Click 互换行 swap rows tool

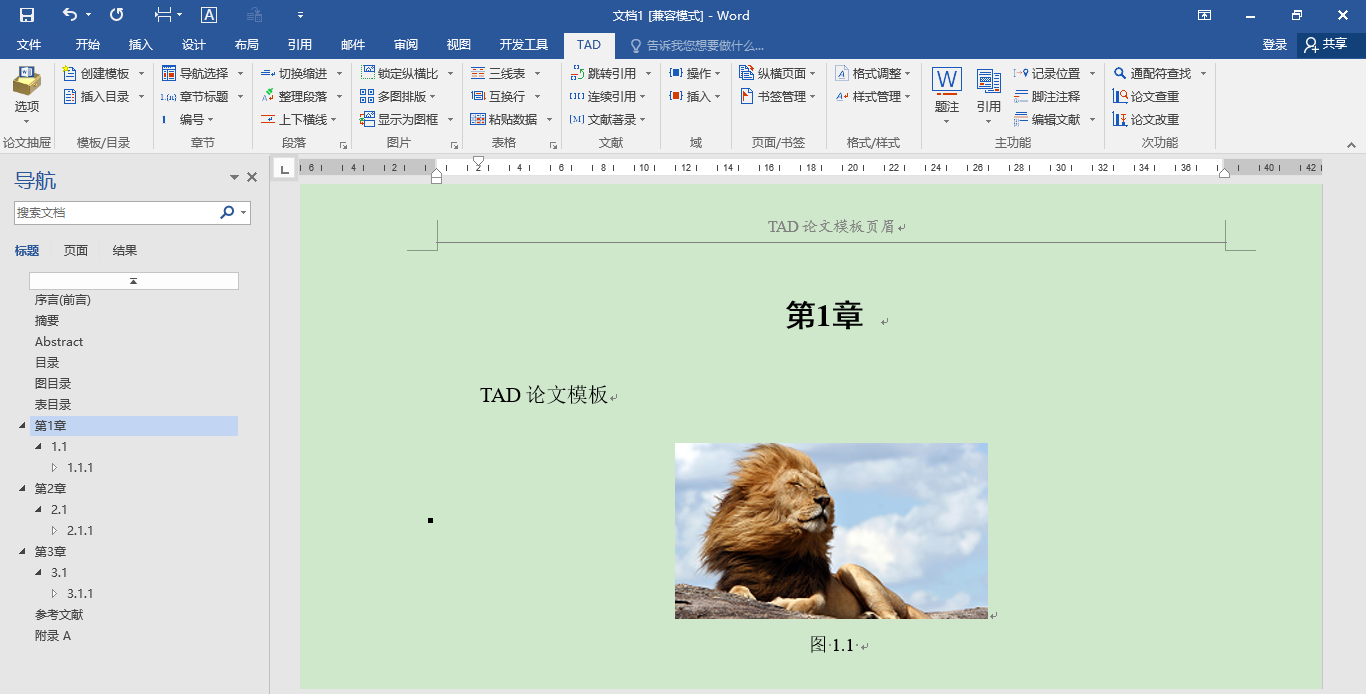pyautogui.click(x=498, y=97)
